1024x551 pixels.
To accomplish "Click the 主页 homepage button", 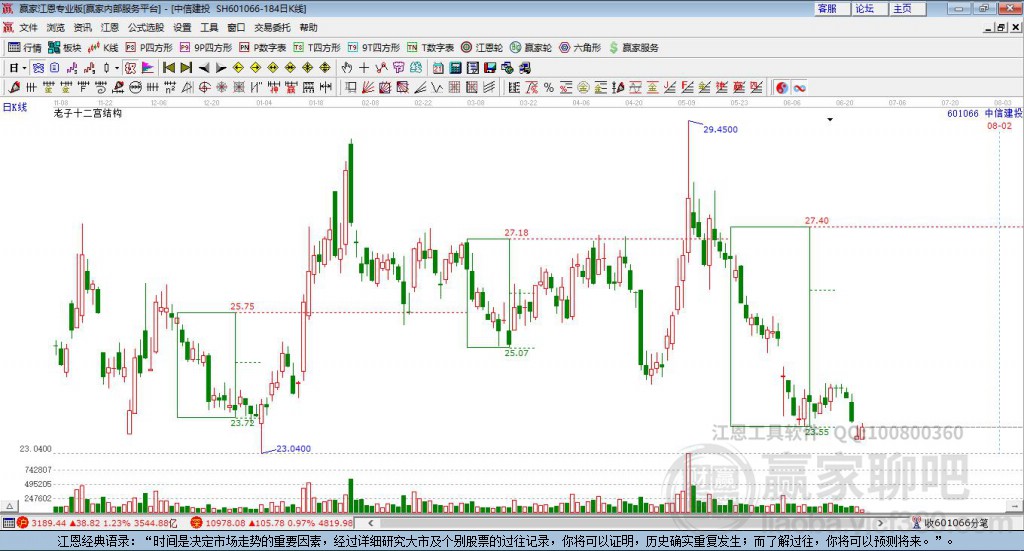I will 908,8.
